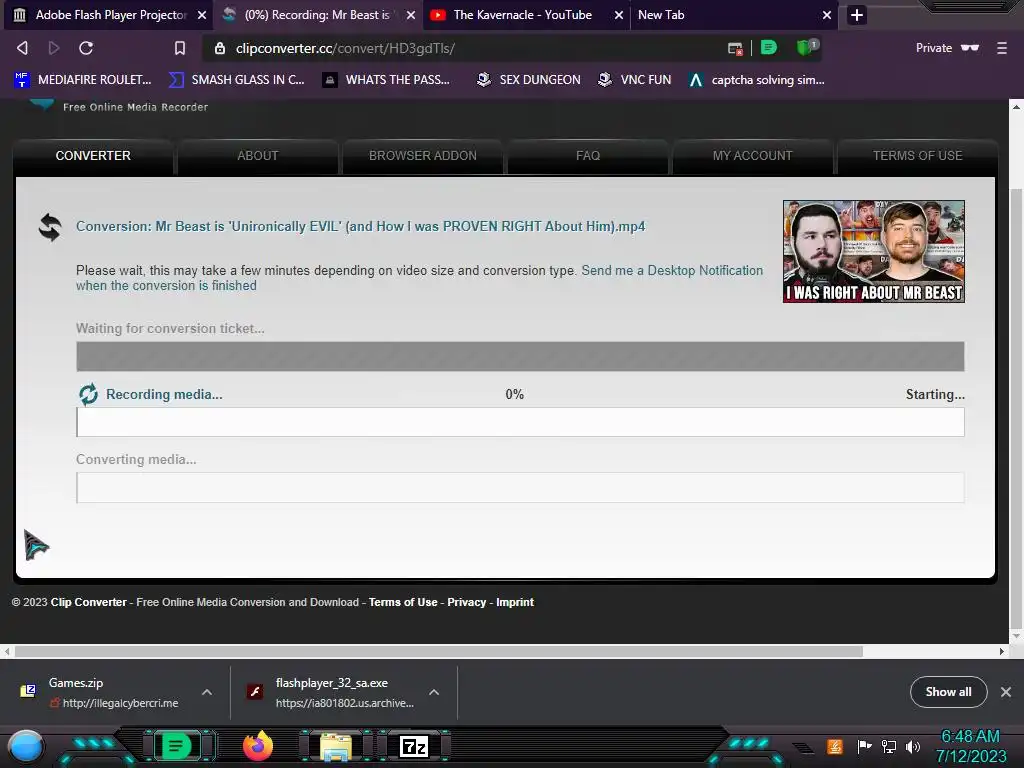1024x768 pixels.
Task: Expand the flashplayer_32_sa.exe download options chevron
Action: [x=434, y=692]
